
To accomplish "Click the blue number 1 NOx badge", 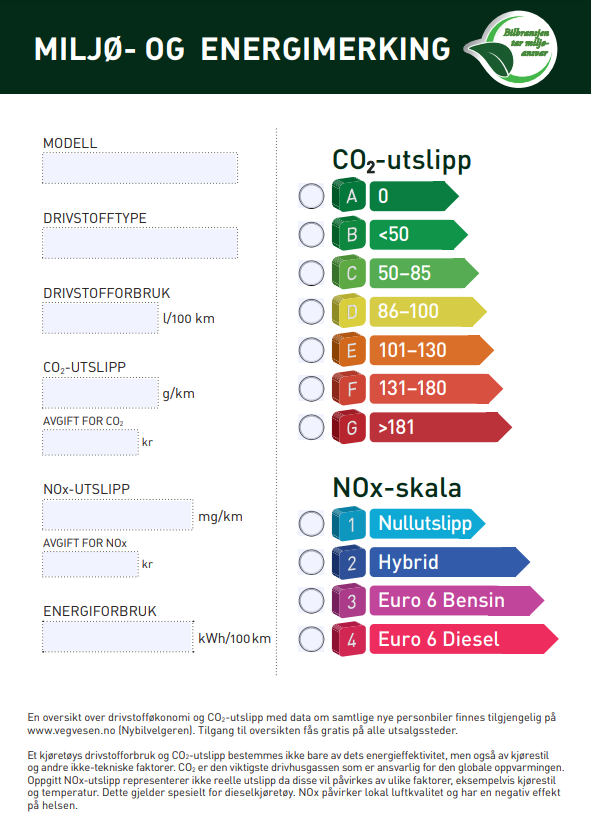I will pyautogui.click(x=349, y=524).
